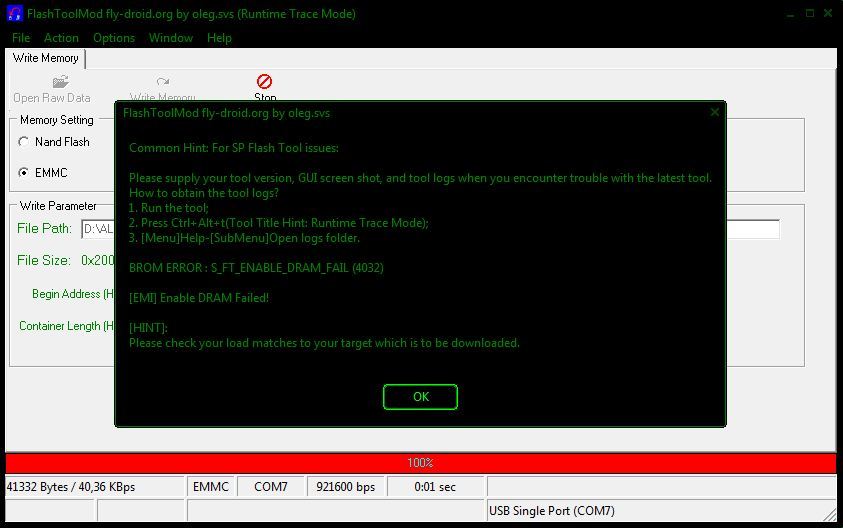The width and height of the screenshot is (843, 528).
Task: Open the Help menu
Action: pyautogui.click(x=219, y=38)
